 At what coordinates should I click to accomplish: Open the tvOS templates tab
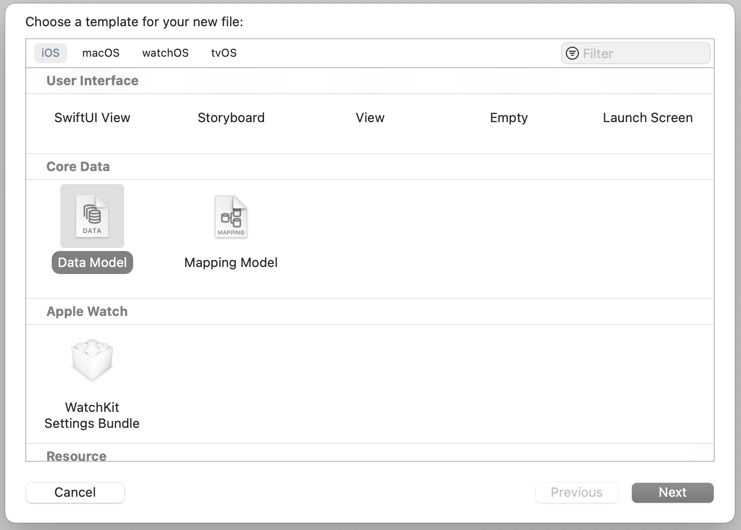(224, 53)
